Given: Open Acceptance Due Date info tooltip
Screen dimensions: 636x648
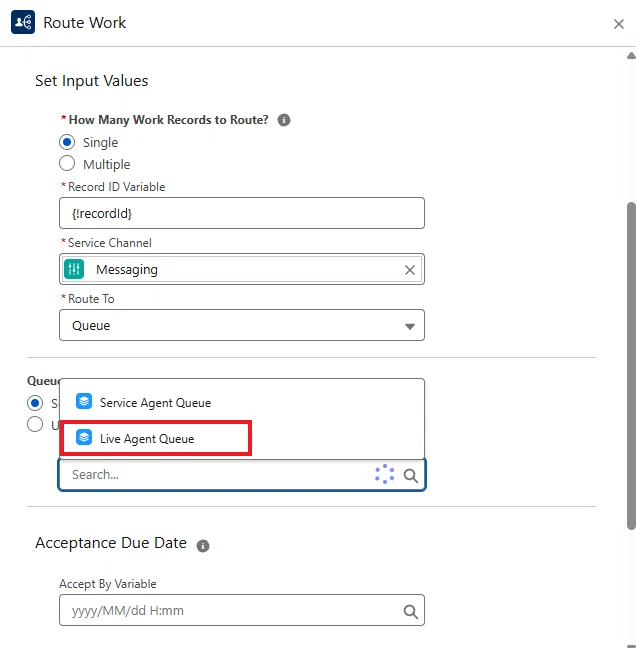Looking at the screenshot, I should [x=202, y=546].
